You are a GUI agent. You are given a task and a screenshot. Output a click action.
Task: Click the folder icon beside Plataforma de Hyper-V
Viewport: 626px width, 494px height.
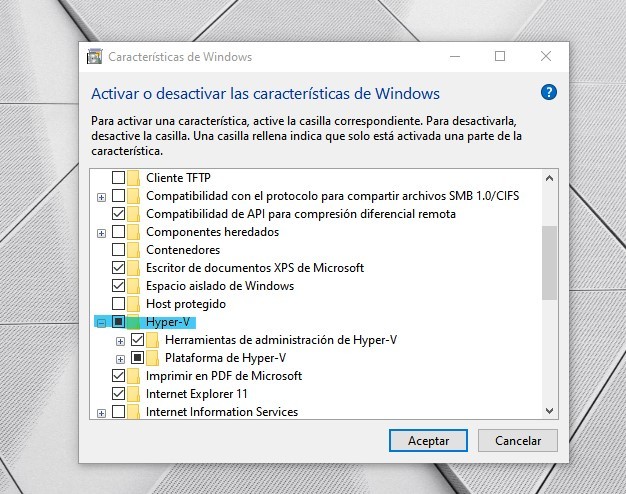153,358
